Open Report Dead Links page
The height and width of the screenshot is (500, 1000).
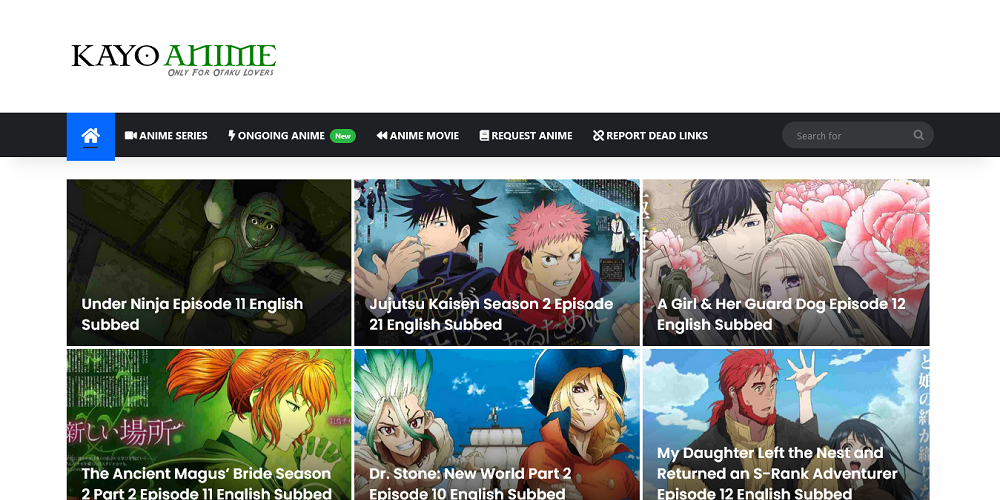pos(650,135)
